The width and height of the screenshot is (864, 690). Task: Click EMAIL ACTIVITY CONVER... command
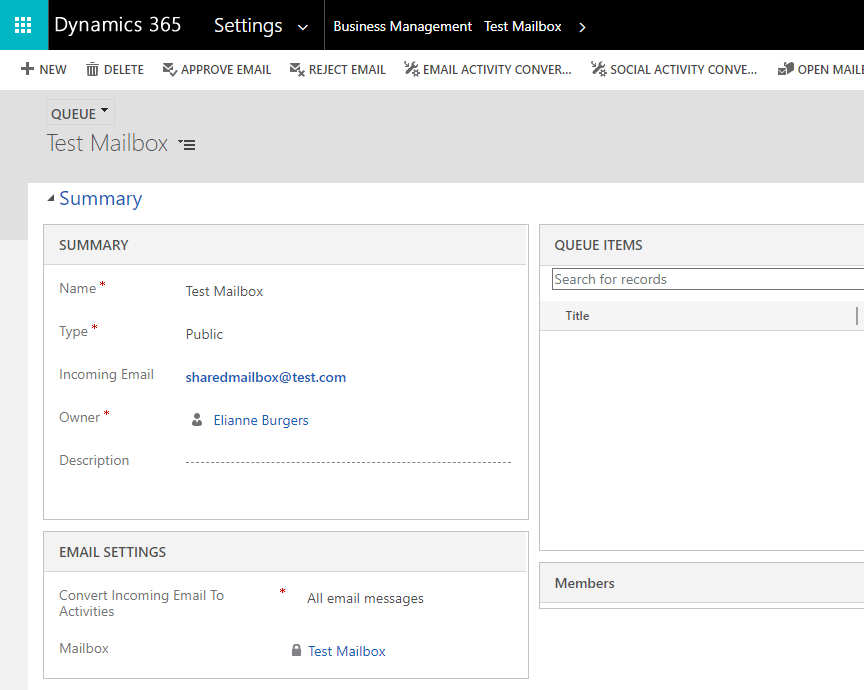click(488, 69)
